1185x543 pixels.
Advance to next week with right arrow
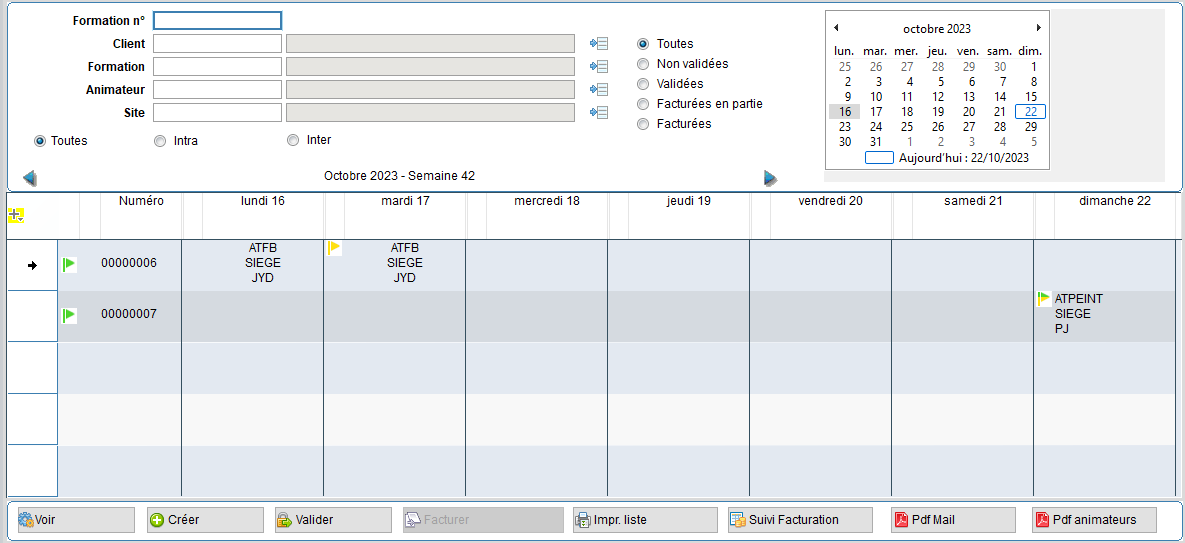point(770,178)
